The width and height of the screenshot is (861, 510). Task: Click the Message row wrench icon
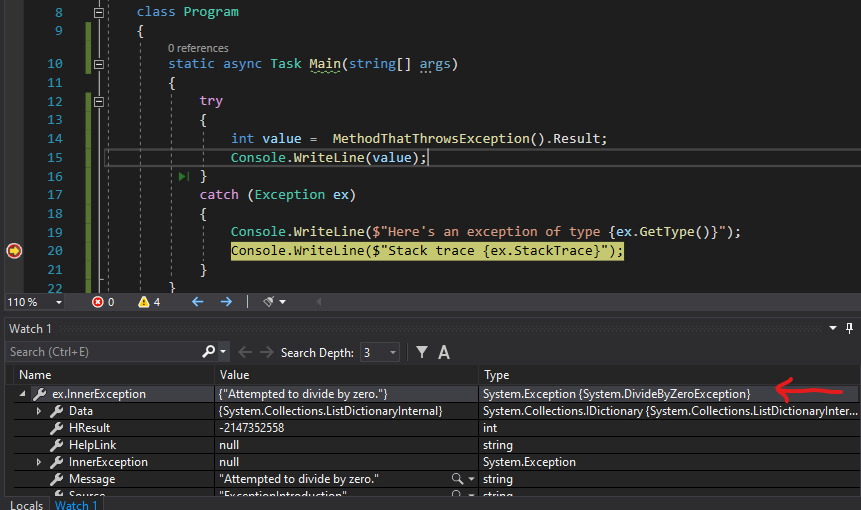tap(56, 479)
